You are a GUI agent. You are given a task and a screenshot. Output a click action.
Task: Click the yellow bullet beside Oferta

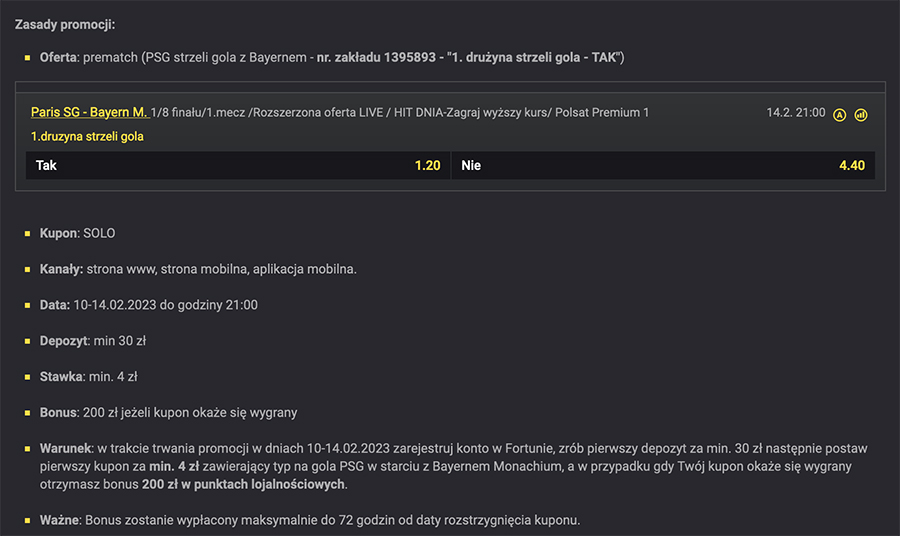coord(29,58)
